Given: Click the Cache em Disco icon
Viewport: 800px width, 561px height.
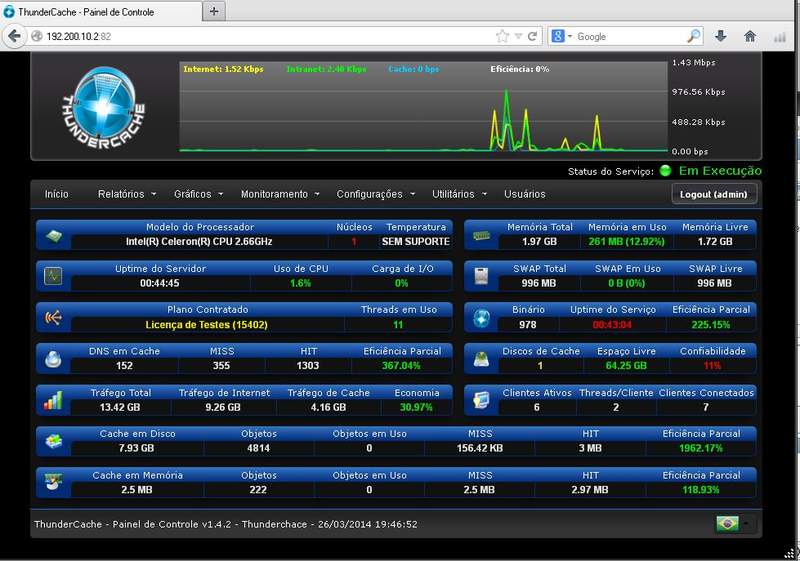Looking at the screenshot, I should click(x=54, y=441).
